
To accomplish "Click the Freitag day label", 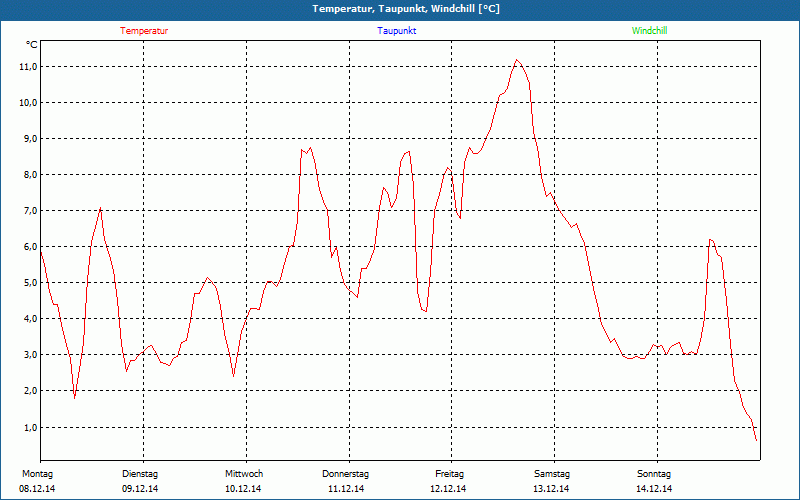I will (449, 474).
